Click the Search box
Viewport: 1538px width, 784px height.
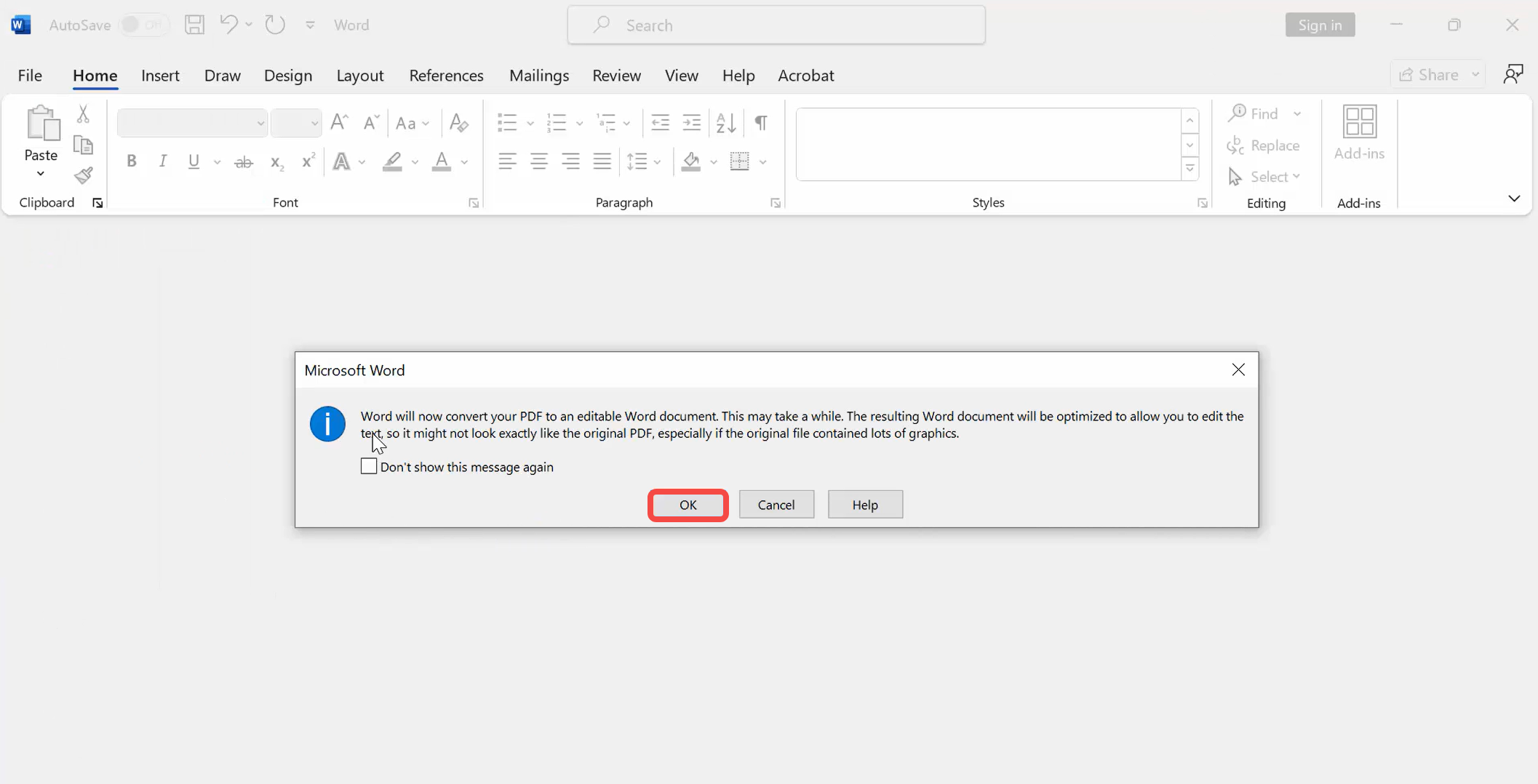[776, 25]
